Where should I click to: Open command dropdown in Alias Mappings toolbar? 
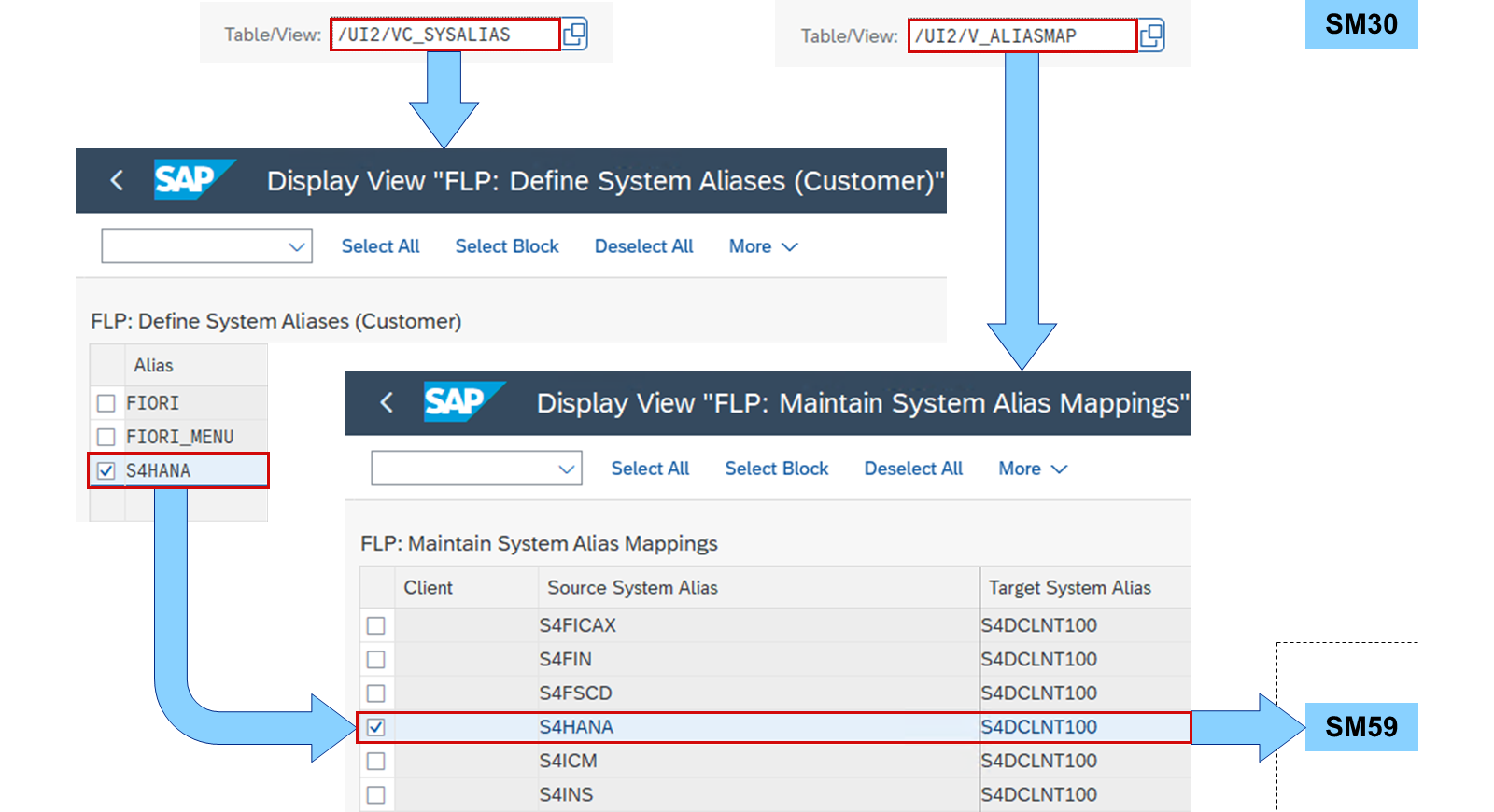tap(476, 469)
